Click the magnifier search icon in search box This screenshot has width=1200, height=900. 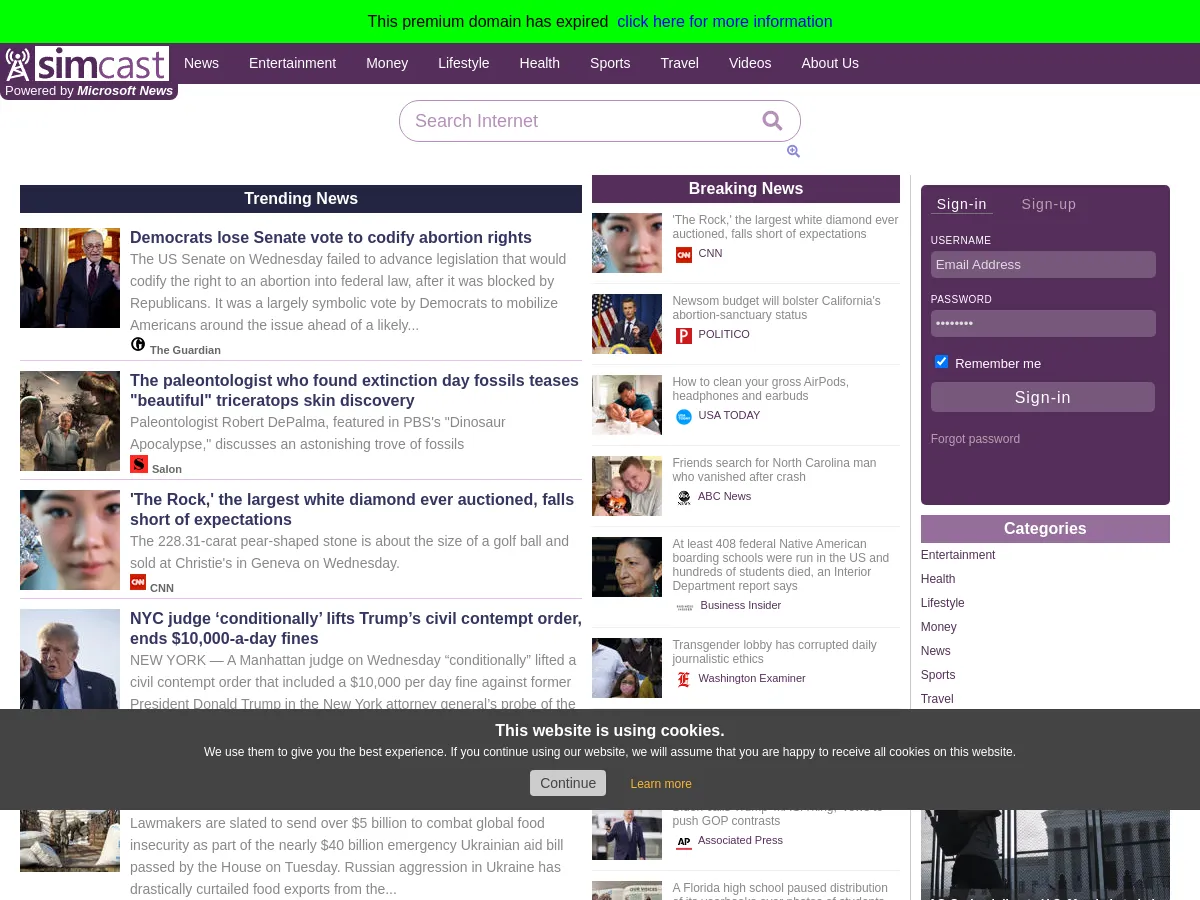[x=772, y=121]
